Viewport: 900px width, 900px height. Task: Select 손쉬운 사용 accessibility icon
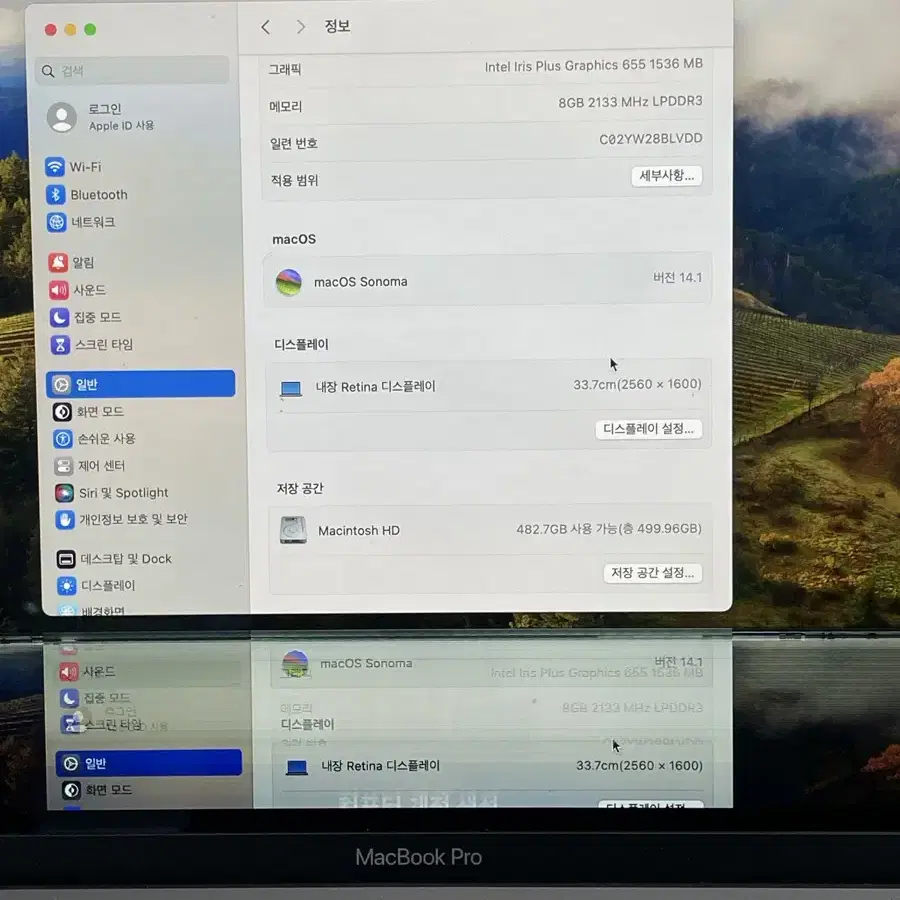tap(63, 439)
